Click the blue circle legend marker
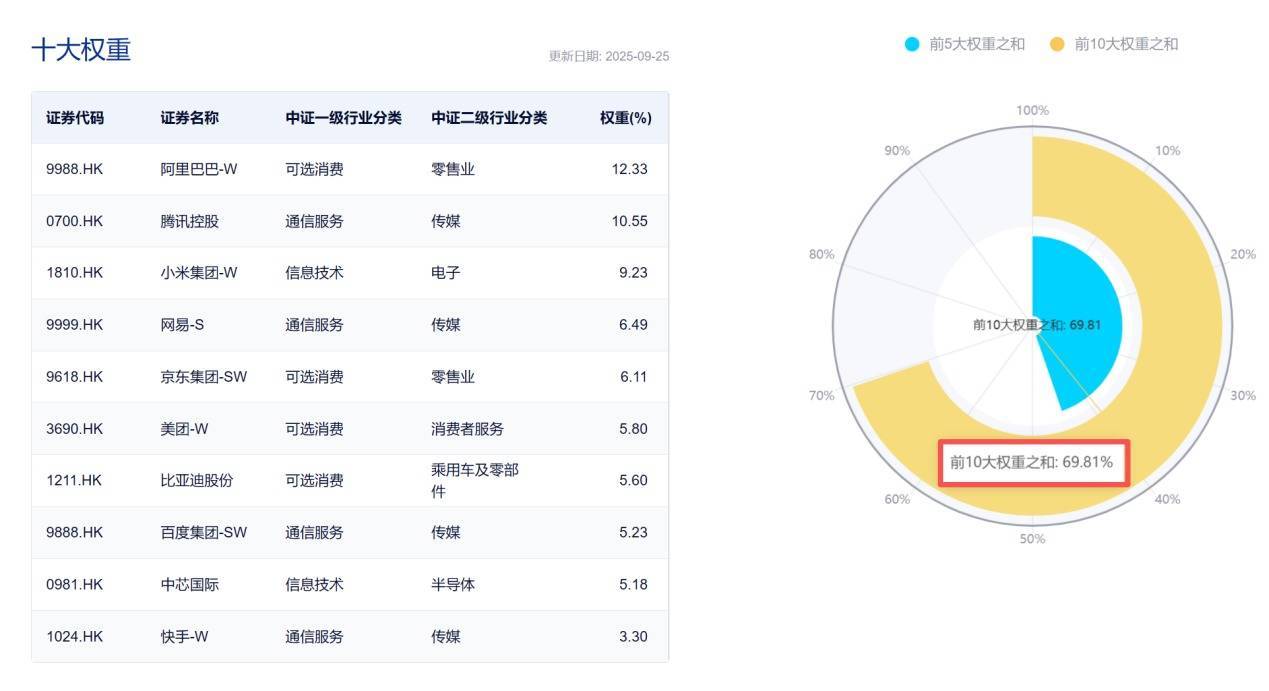This screenshot has width=1269, height=691. point(912,44)
